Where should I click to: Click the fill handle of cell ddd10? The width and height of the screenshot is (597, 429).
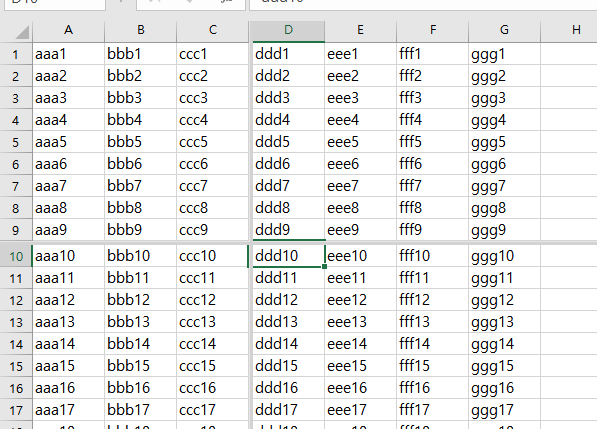point(324,266)
